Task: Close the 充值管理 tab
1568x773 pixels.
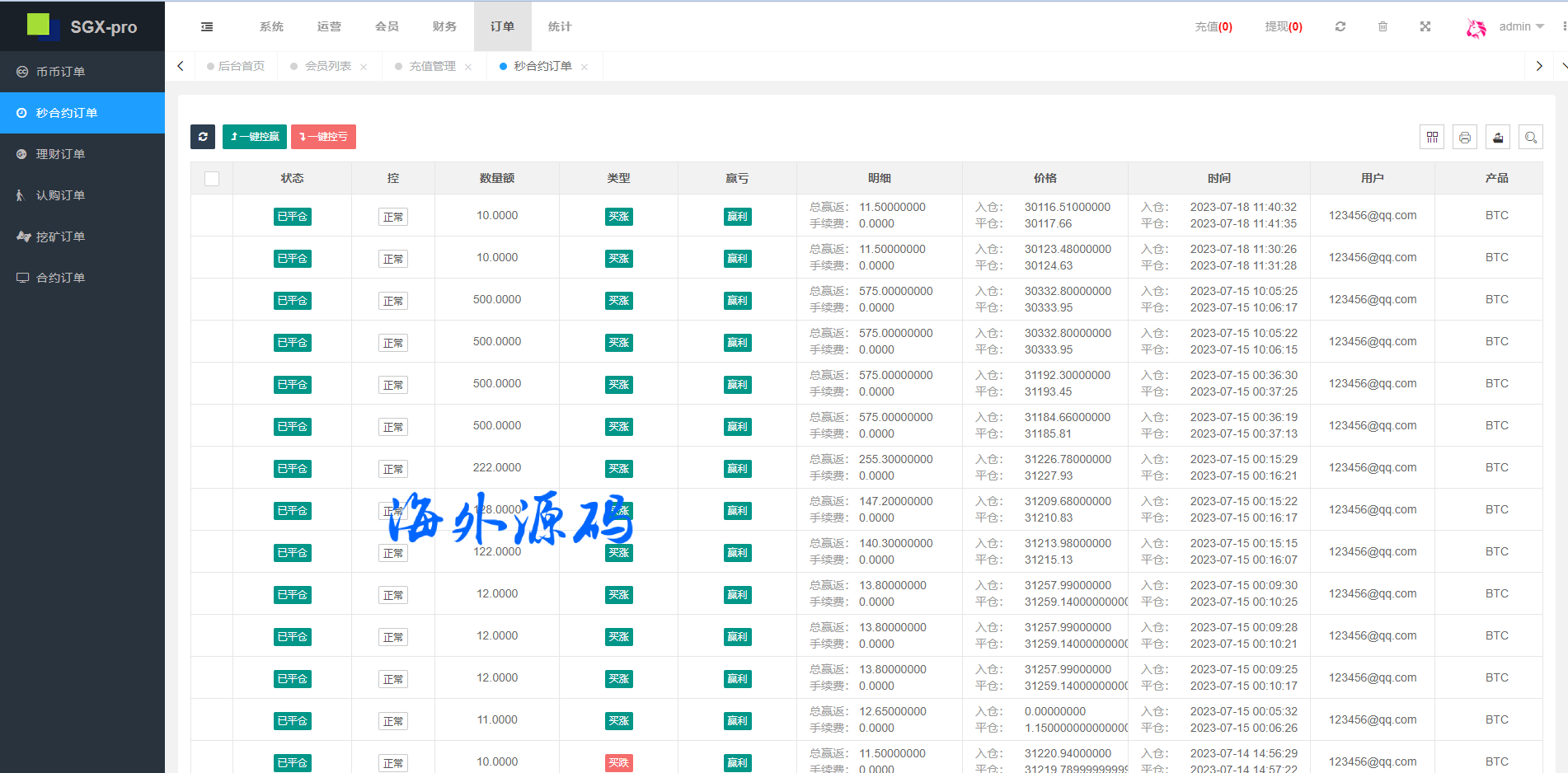Action: coord(468,67)
